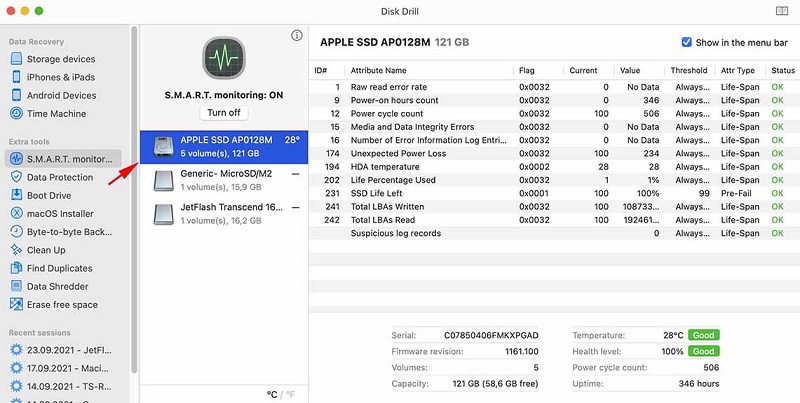Open iPhones & iPads recovery
Viewport: 800px width, 403px height.
(x=61, y=77)
